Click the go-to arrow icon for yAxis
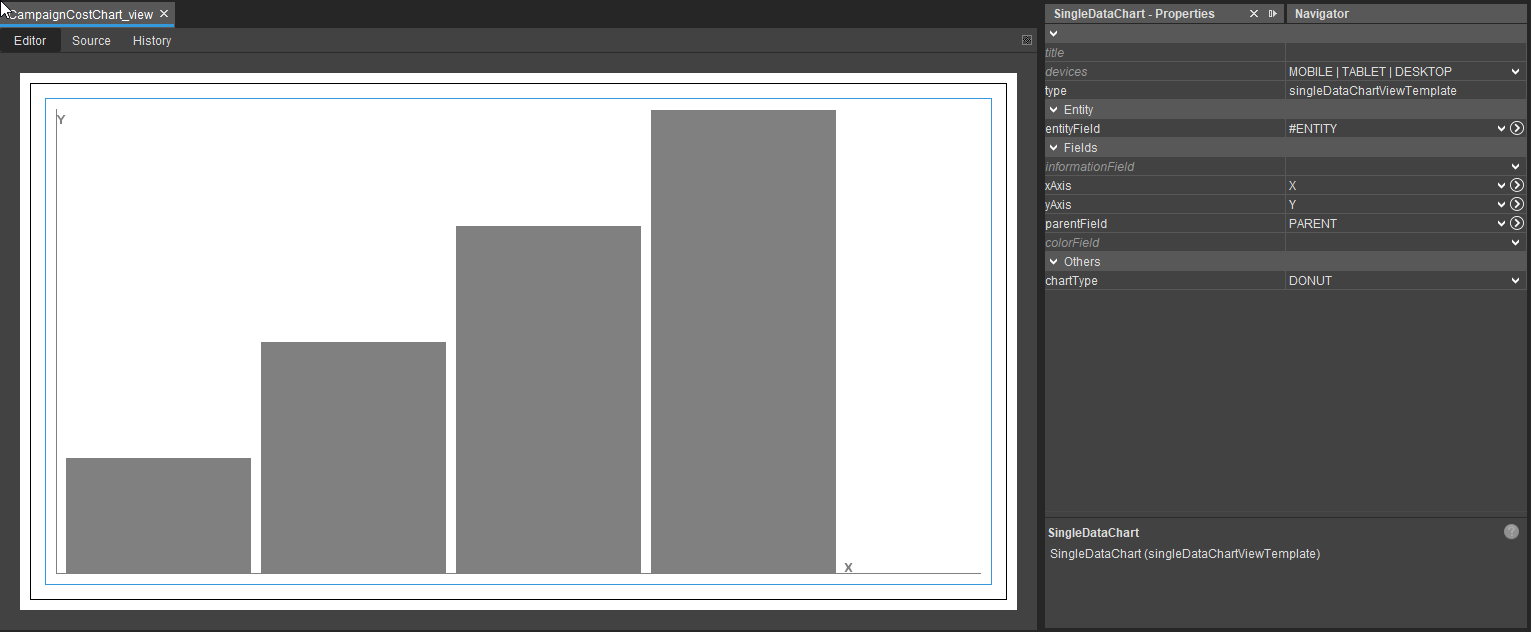 (x=1516, y=205)
